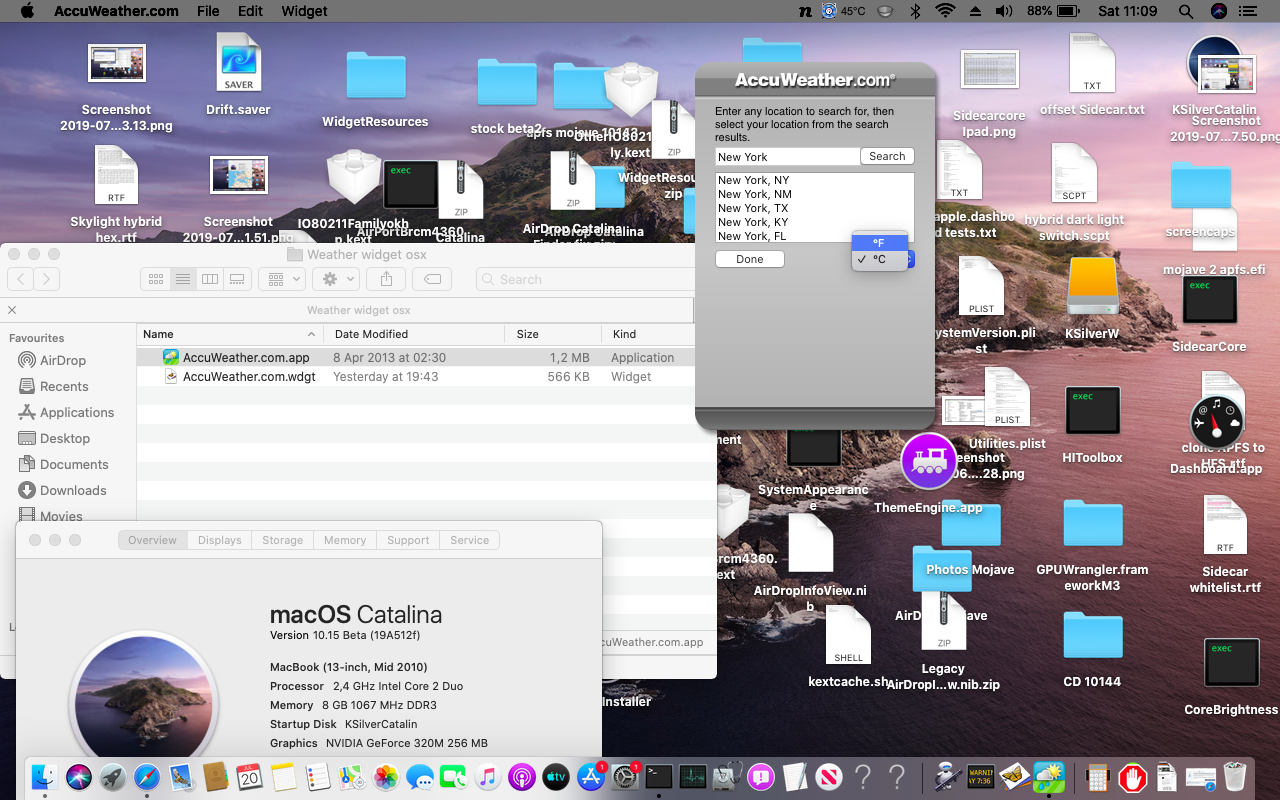
Task: Open the File menu
Action: 208,11
